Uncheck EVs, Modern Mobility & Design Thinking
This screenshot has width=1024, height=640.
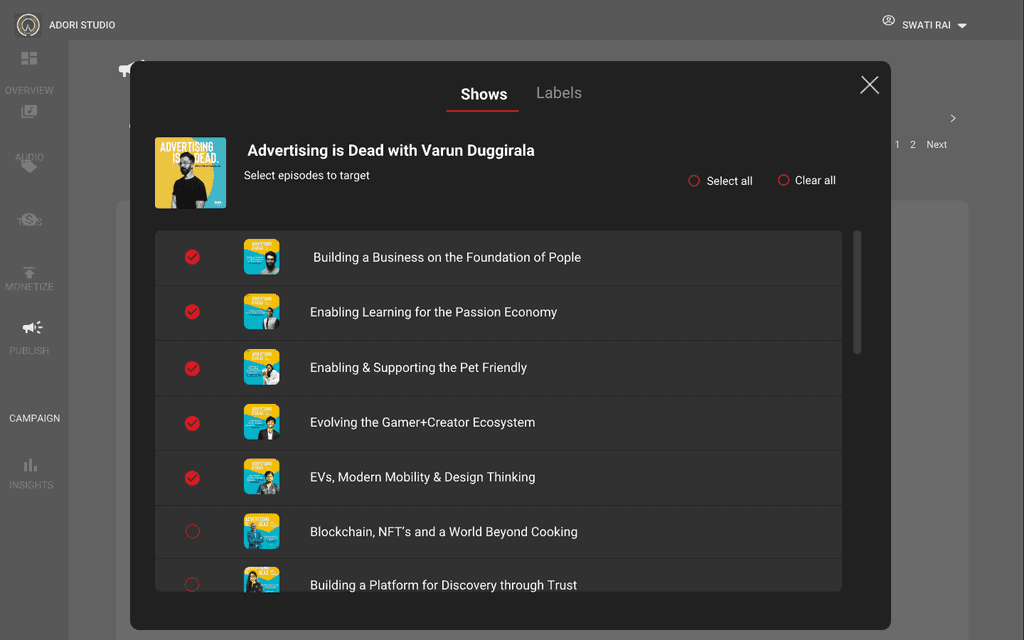click(x=192, y=478)
